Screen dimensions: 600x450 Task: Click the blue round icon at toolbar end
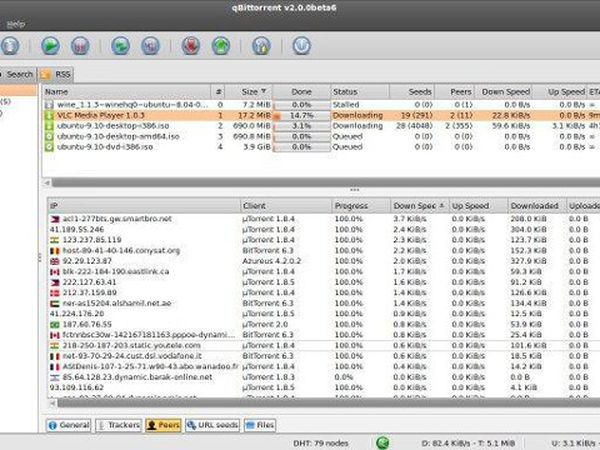point(300,45)
